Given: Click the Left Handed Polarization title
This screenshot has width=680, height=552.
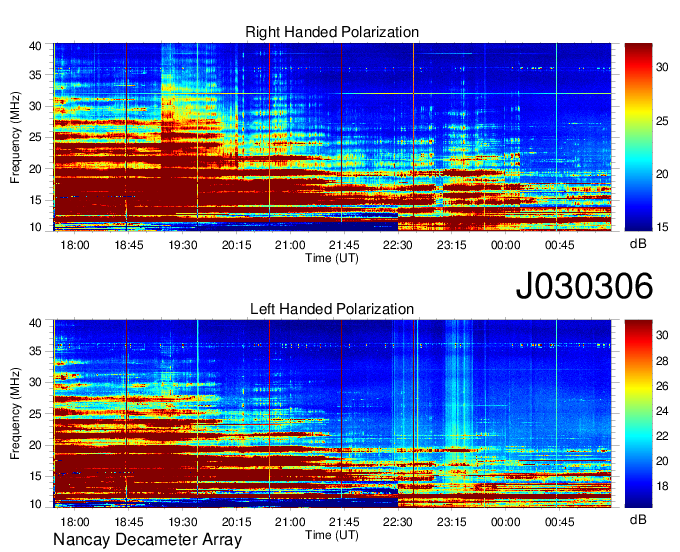Looking at the screenshot, I should click(332, 309).
